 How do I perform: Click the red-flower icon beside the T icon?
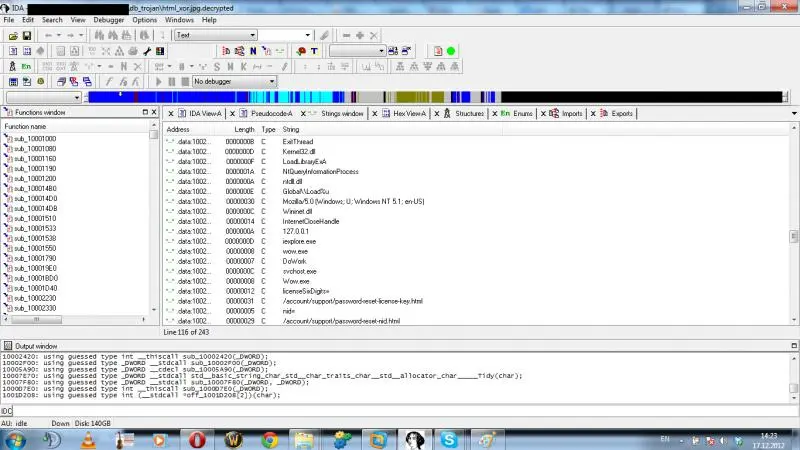tap(300, 51)
